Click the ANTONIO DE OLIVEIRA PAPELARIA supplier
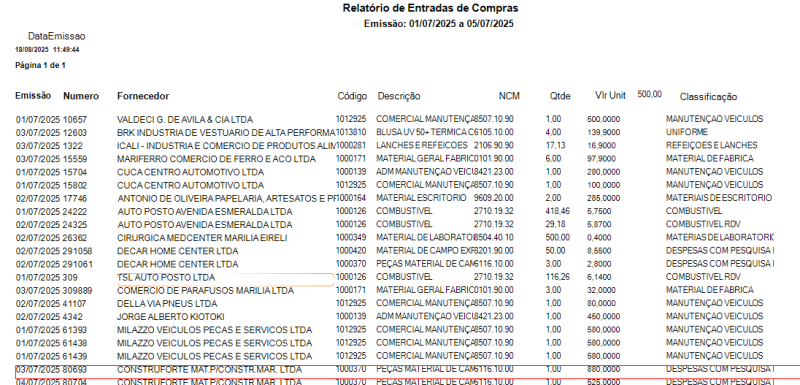Image resolution: width=800 pixels, height=385 pixels. (x=226, y=198)
